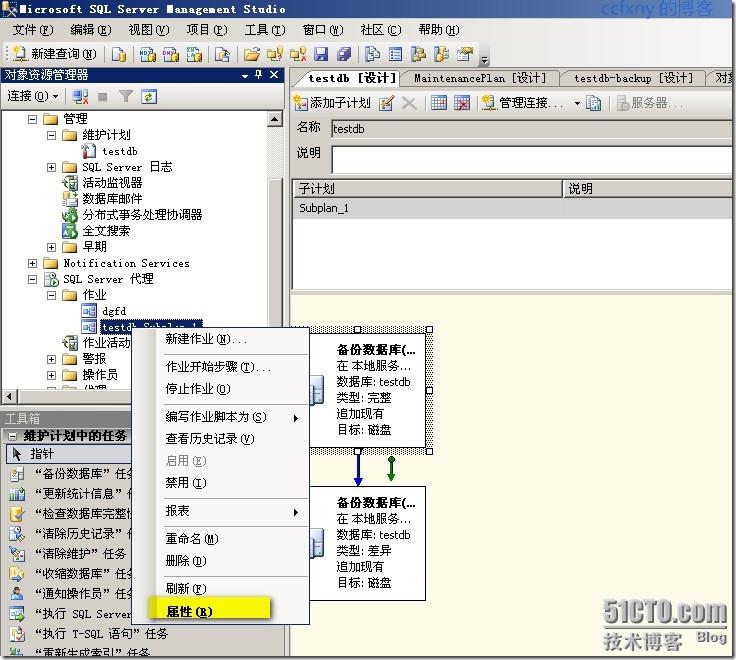The height and width of the screenshot is (660, 736).
Task: Click the 服务器 button in designer toolbar
Action: pos(649,103)
